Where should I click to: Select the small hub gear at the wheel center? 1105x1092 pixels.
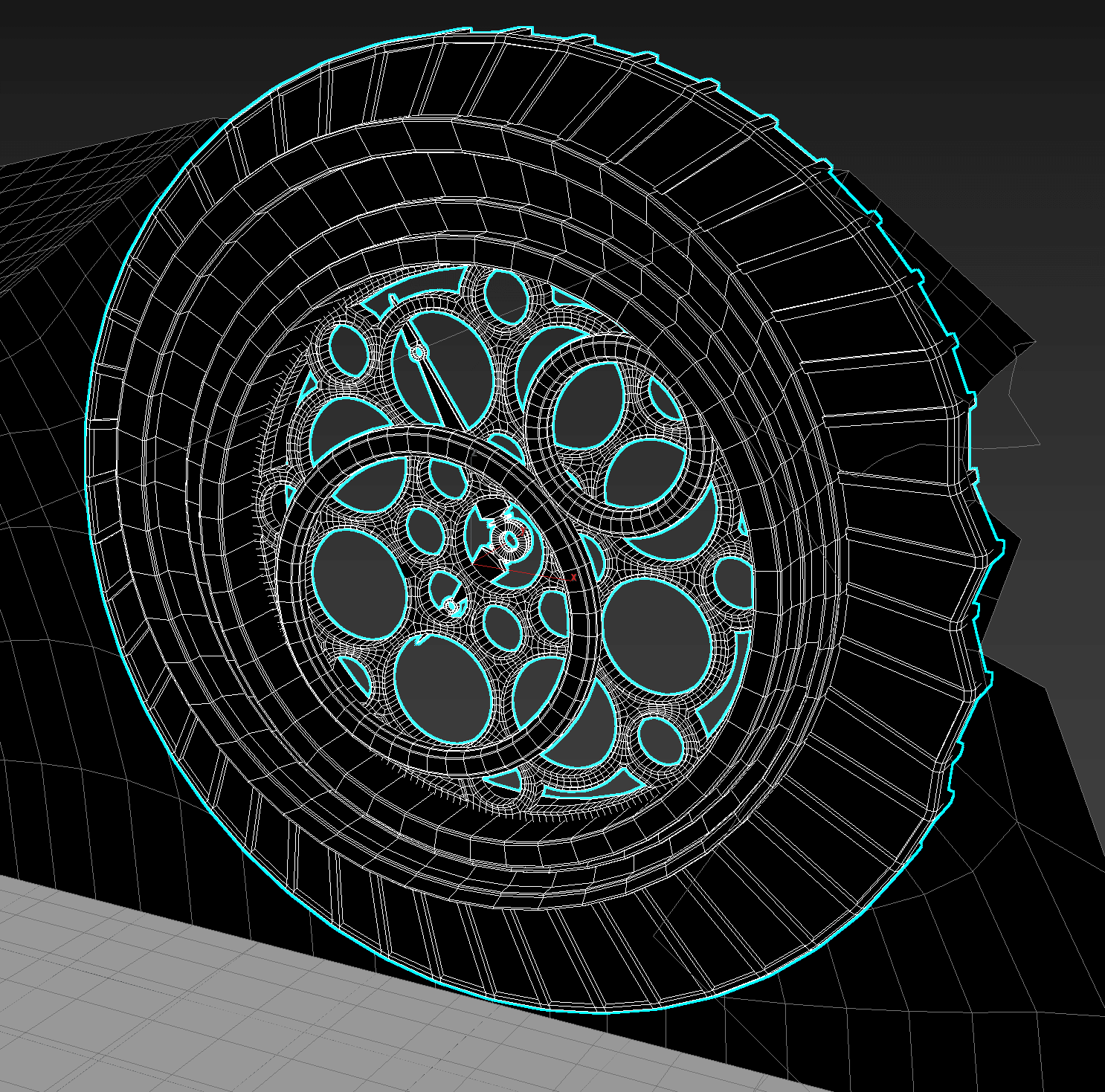point(511,540)
